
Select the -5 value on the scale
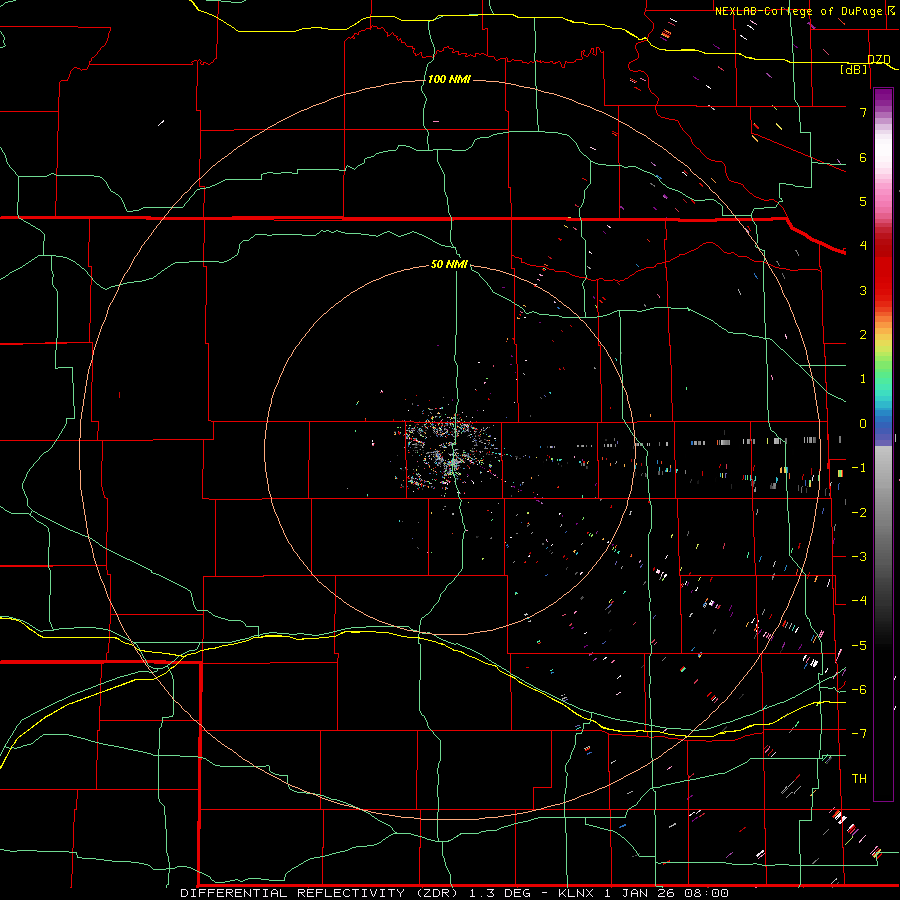(x=859, y=646)
